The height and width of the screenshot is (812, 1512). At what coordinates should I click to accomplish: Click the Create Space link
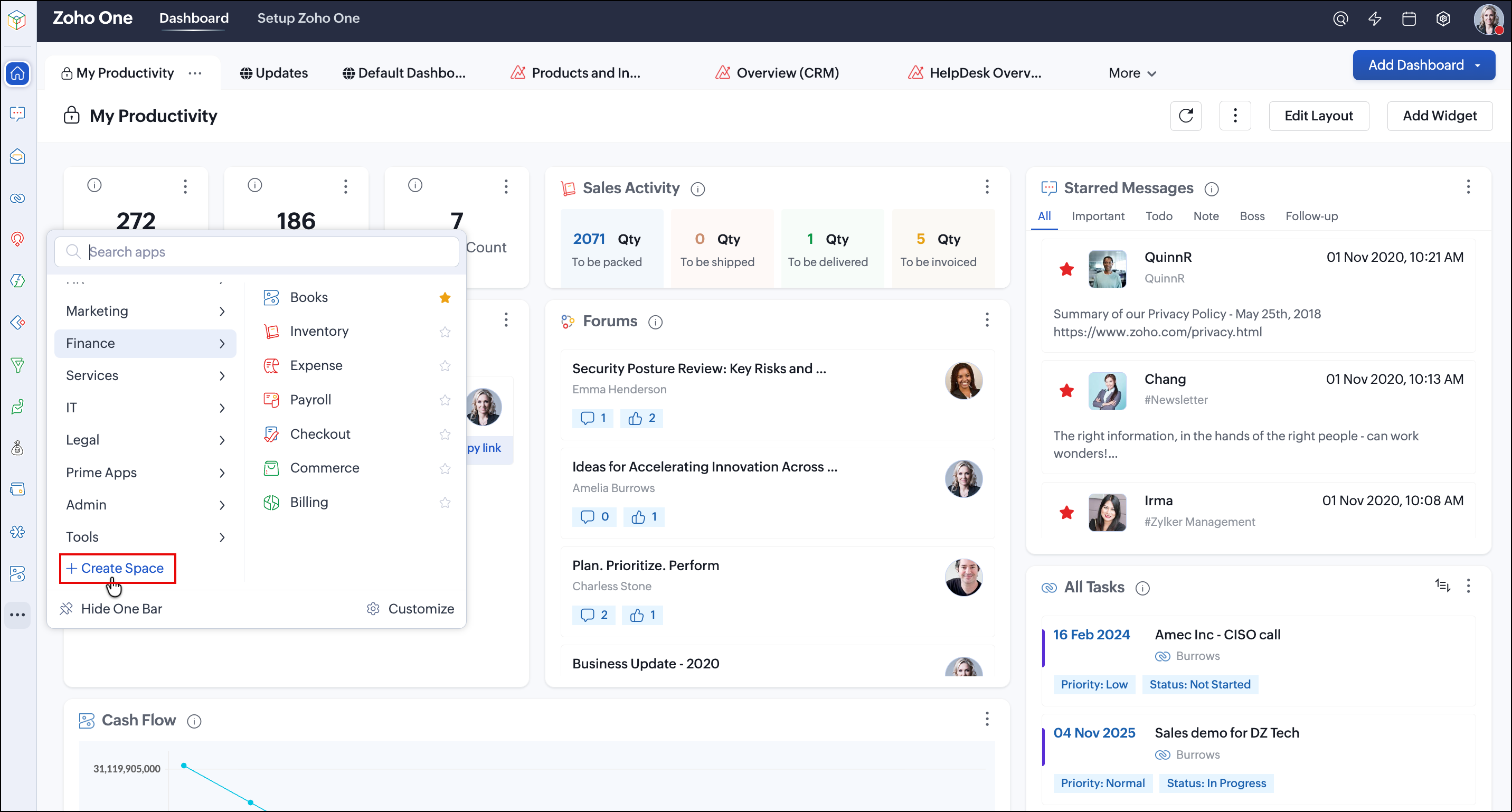pos(116,568)
